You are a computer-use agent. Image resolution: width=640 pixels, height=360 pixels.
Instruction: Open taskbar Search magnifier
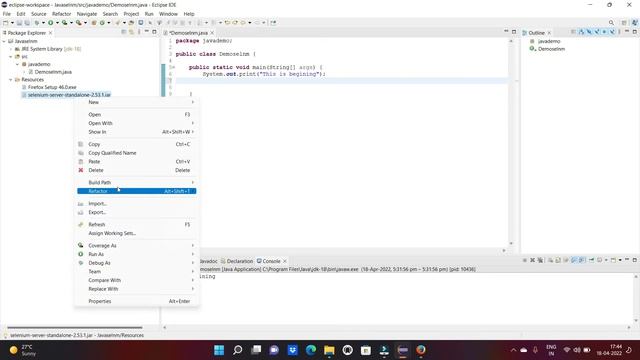tap(238, 350)
